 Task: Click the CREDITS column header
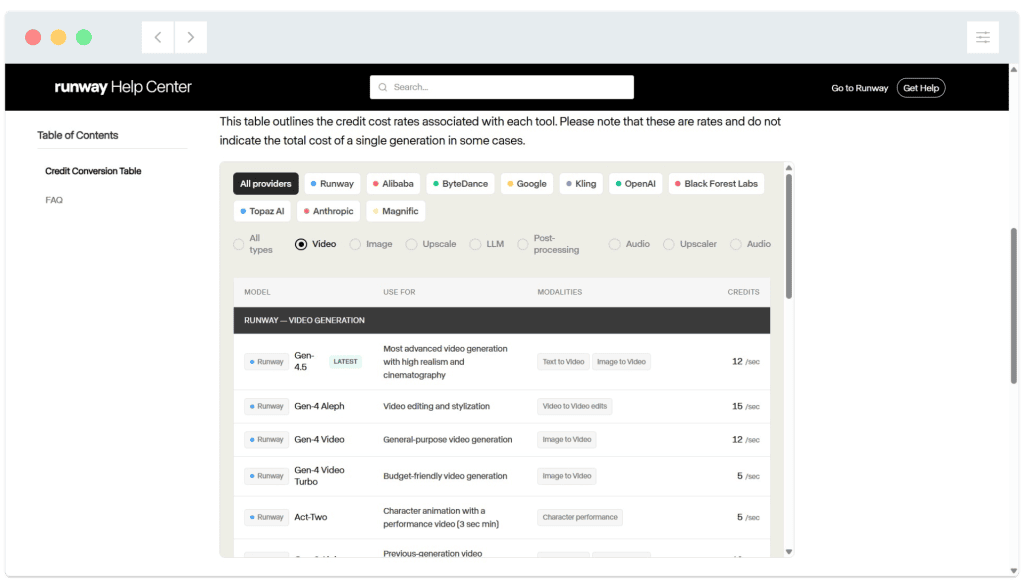(x=743, y=292)
